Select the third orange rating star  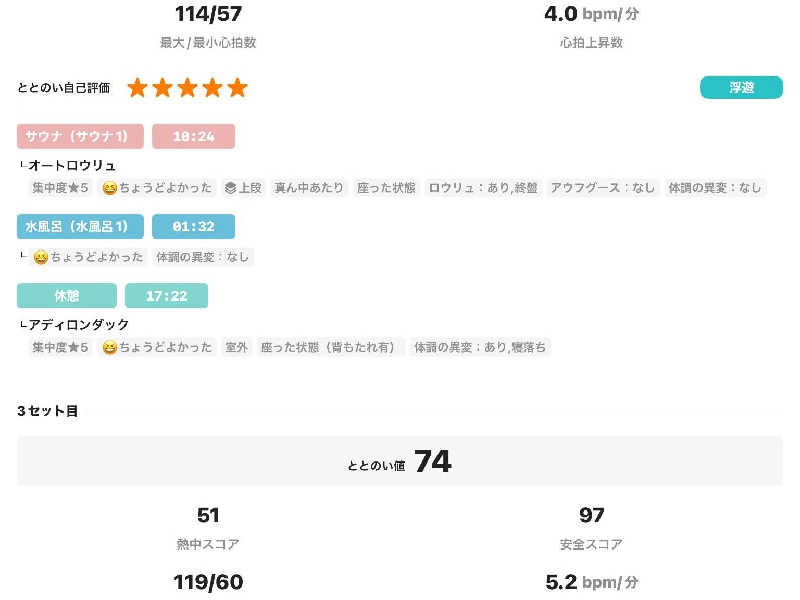pyautogui.click(x=187, y=88)
